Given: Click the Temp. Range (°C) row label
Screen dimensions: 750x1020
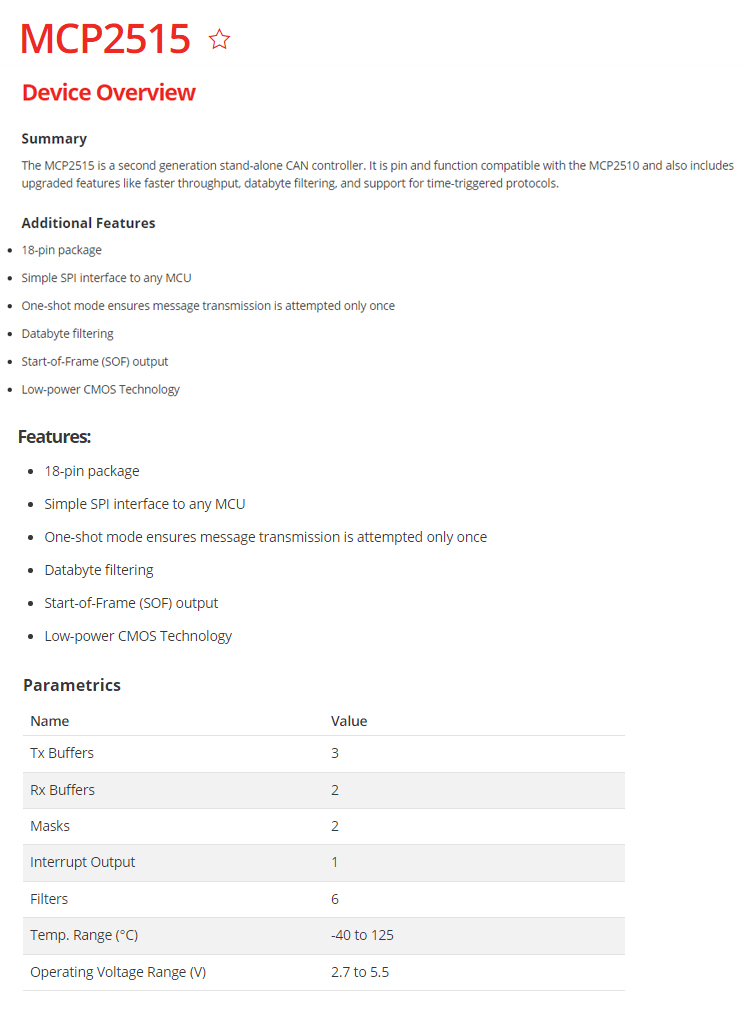Looking at the screenshot, I should click(x=84, y=935).
